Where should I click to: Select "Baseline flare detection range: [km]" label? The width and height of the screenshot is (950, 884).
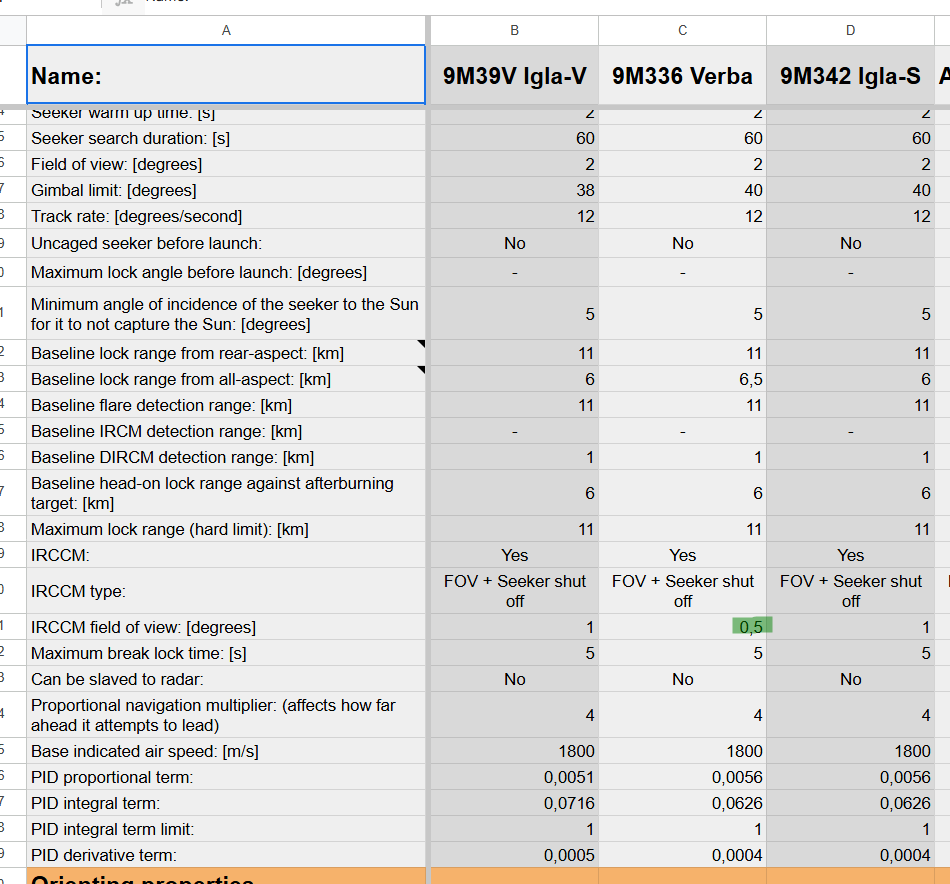(x=161, y=405)
